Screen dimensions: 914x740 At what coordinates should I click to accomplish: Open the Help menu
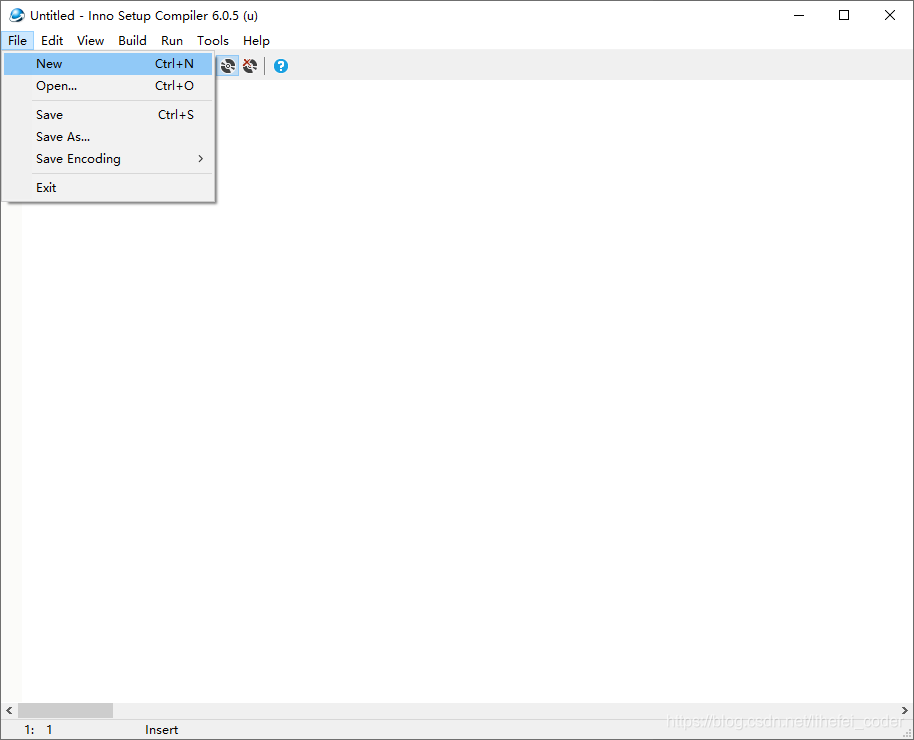point(256,41)
